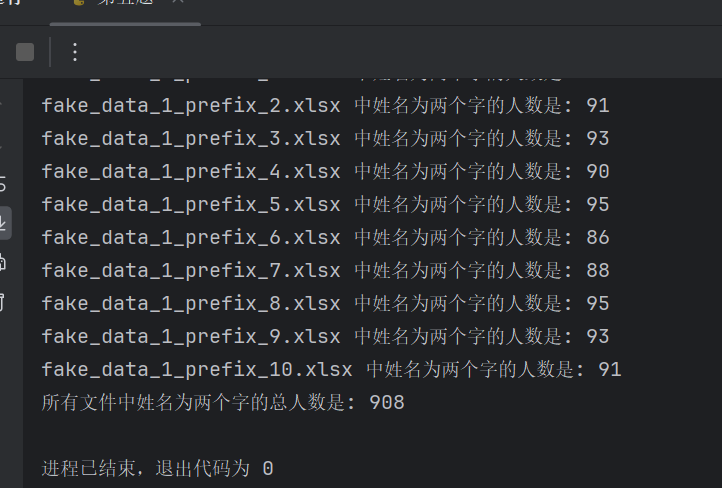
Task: Click the fake_data_1_prefix_8.xlsx output line
Action: 325,303
